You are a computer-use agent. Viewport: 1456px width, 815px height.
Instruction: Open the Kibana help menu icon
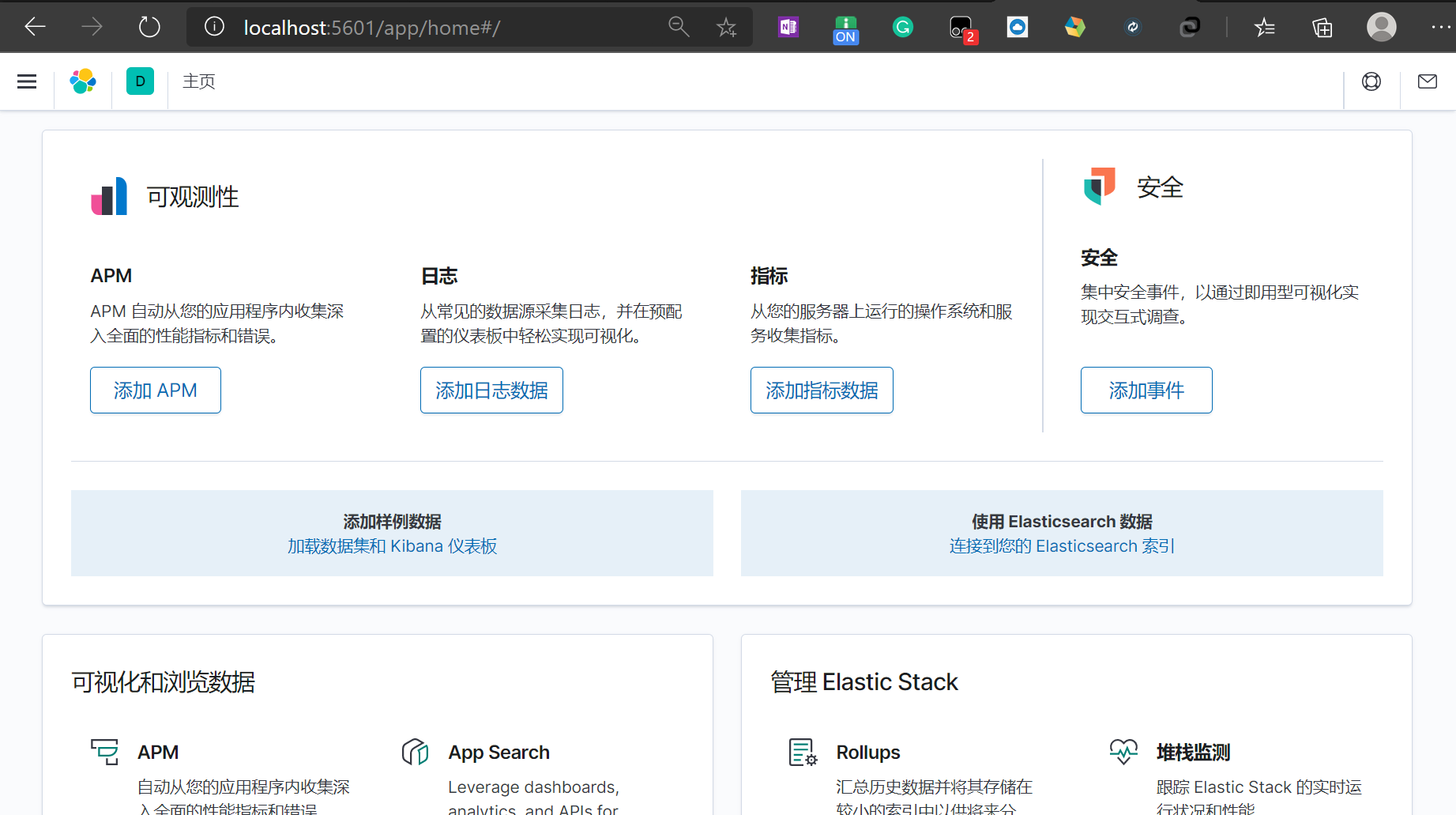tap(1371, 81)
